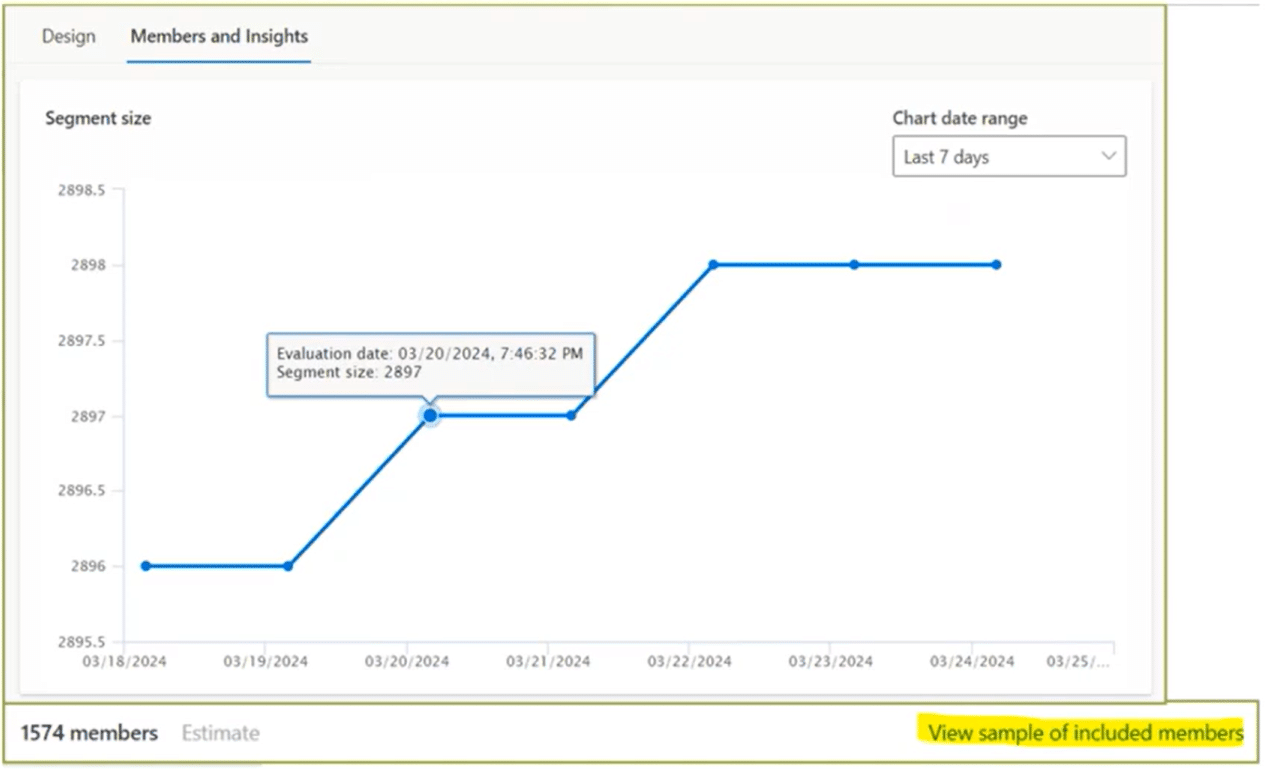This screenshot has height=769, width=1266.
Task: Click the 2898.5 y-axis label
Action: pyautogui.click(x=82, y=190)
